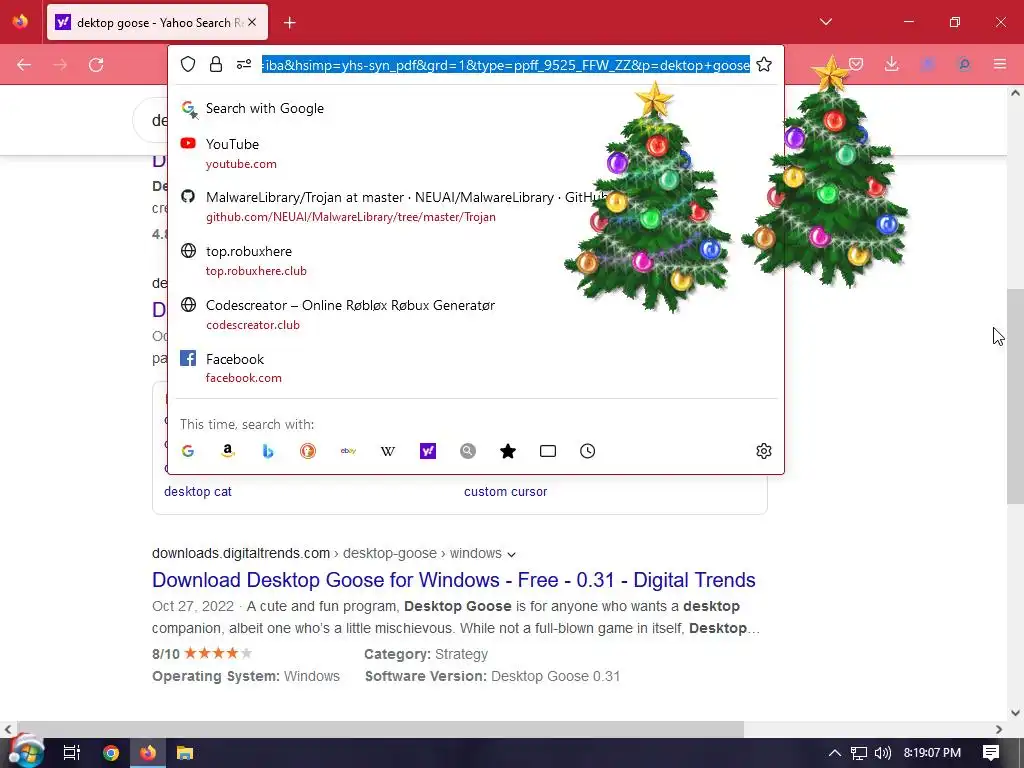Open tracking protection shield icon
The image size is (1024, 768).
coord(188,64)
